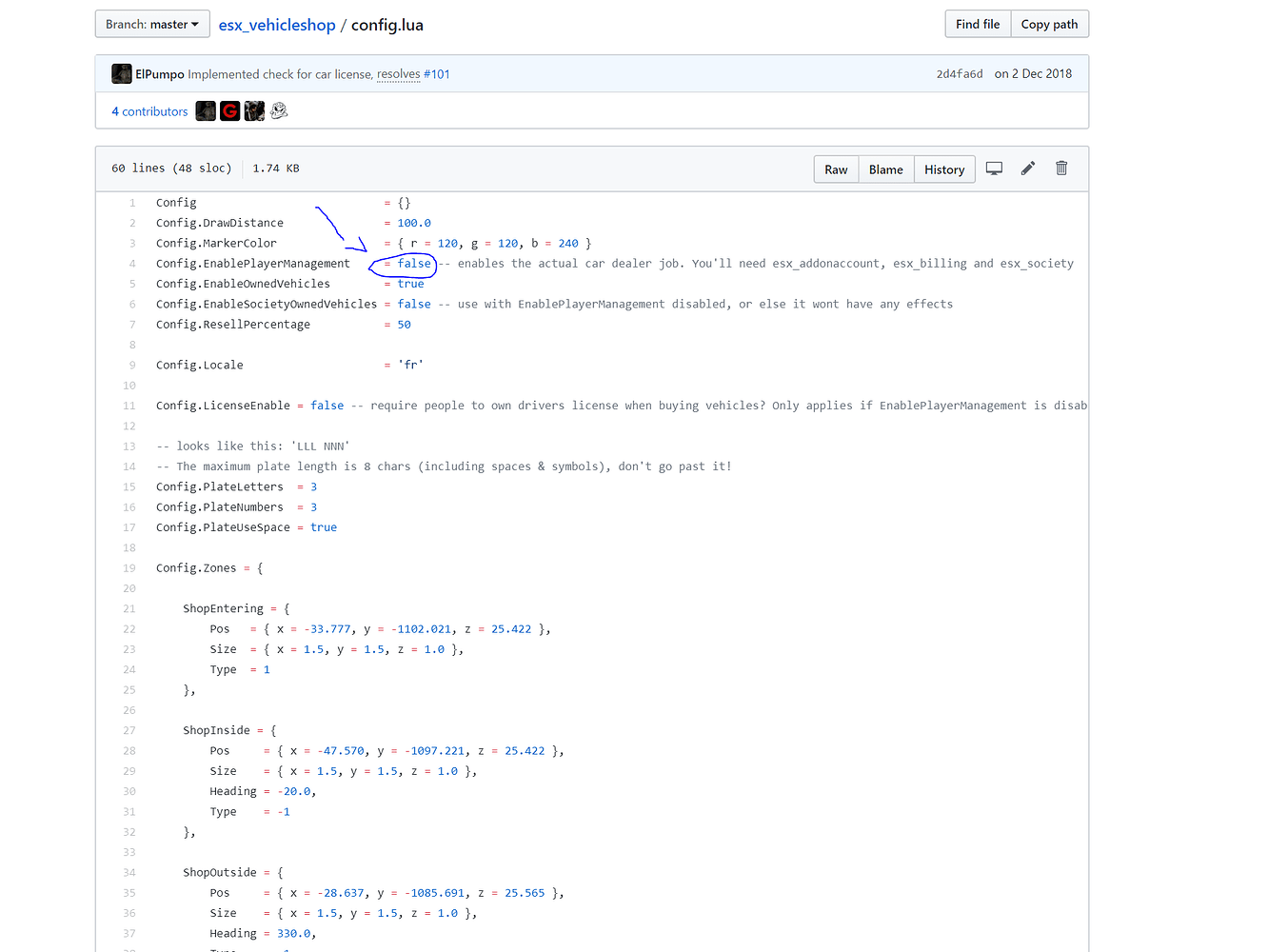
Task: Open the esx_vehicleshop repository link
Action: [x=277, y=25]
